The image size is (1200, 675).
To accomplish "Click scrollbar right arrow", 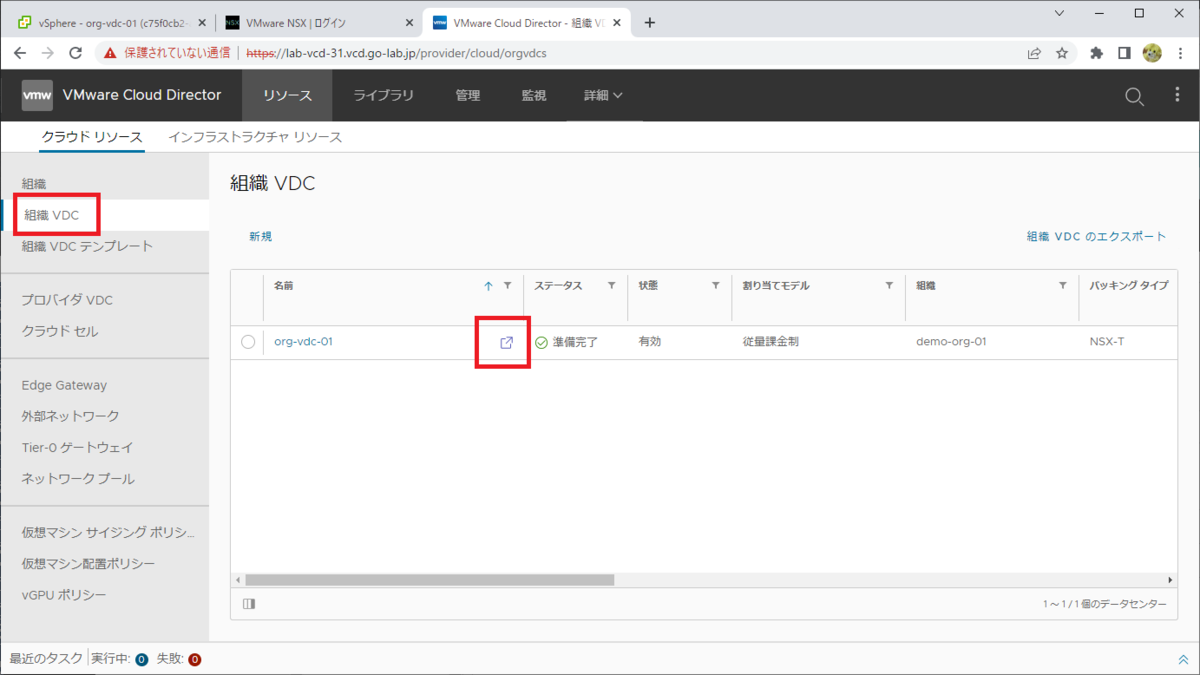I will coord(1170,580).
